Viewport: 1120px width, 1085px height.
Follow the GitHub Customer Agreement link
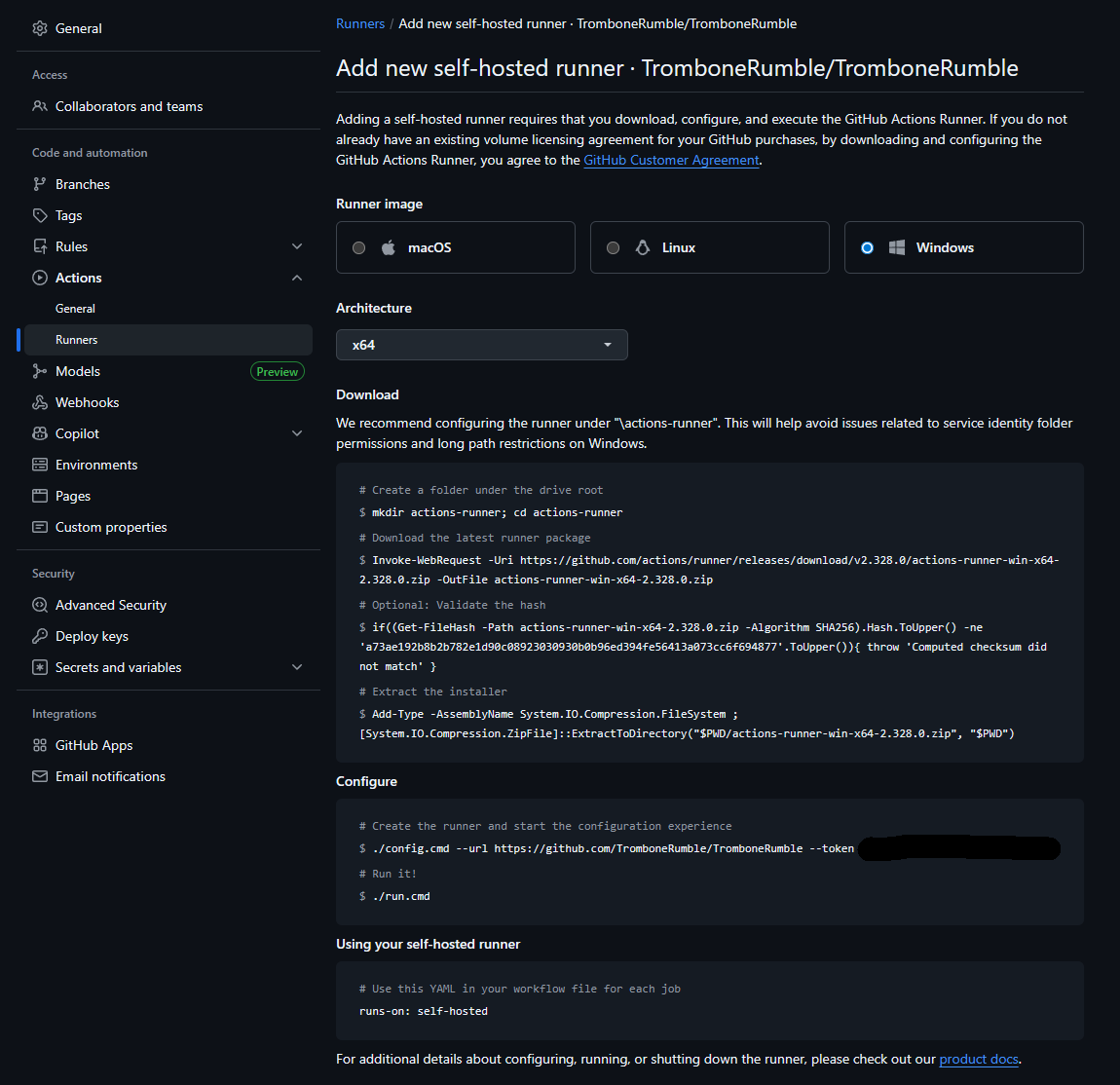[671, 160]
